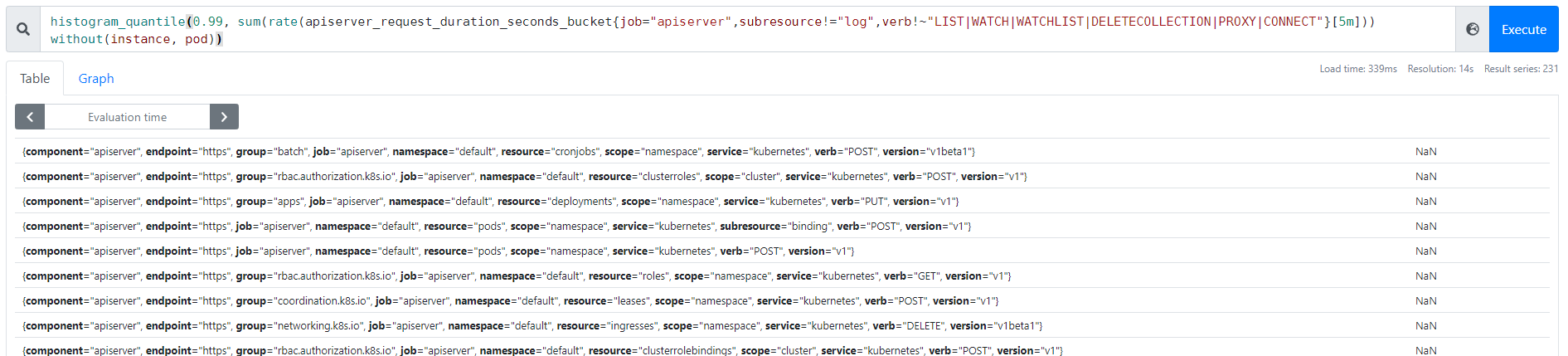
Task: Click into the histogram_quantile expression editor
Action: click(746, 30)
